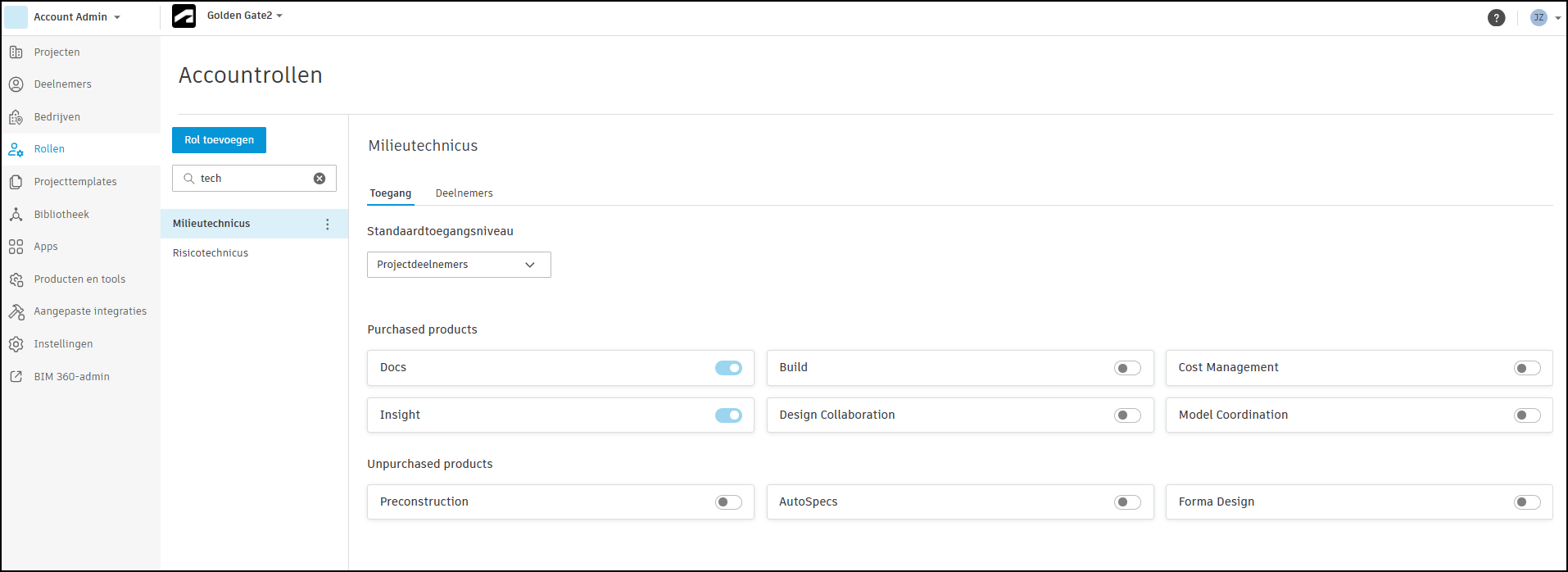1568x572 pixels.
Task: Clear the tech search with X icon
Action: coord(319,179)
